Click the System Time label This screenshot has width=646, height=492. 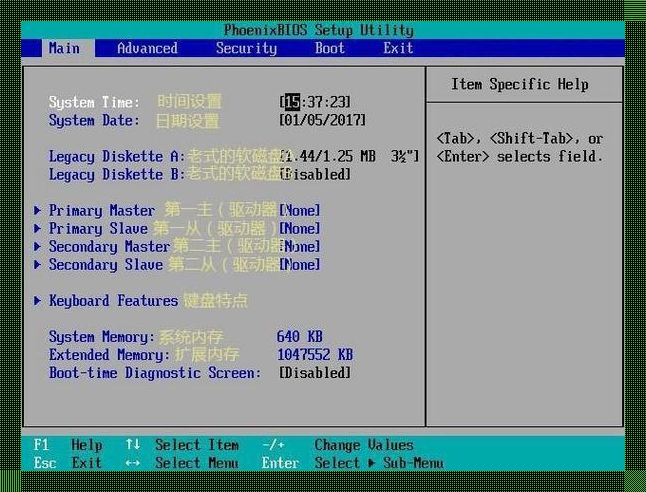tap(94, 102)
